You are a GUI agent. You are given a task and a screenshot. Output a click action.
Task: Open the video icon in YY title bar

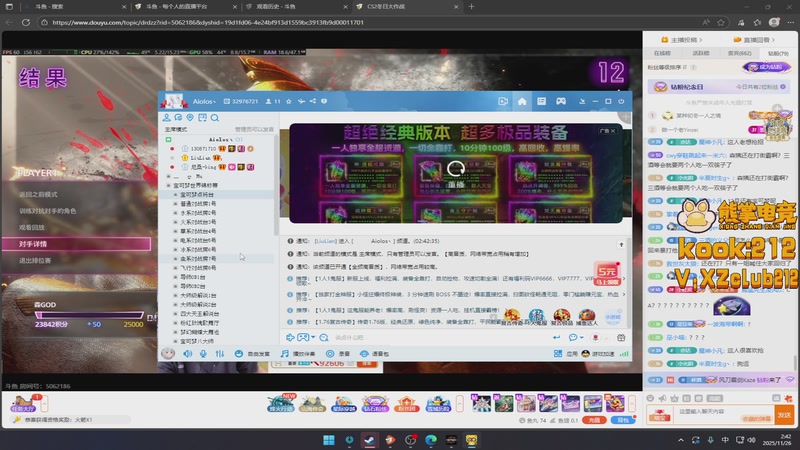[503, 102]
